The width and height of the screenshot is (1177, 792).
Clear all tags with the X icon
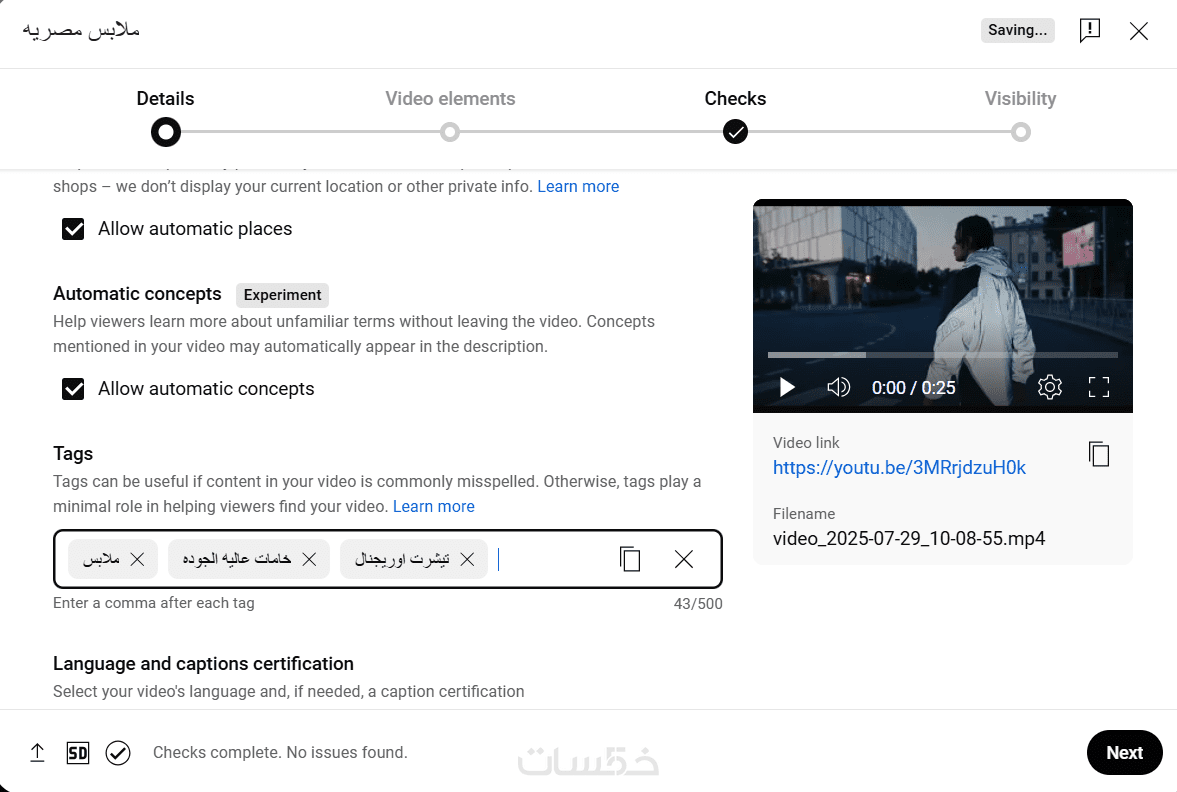tap(683, 559)
